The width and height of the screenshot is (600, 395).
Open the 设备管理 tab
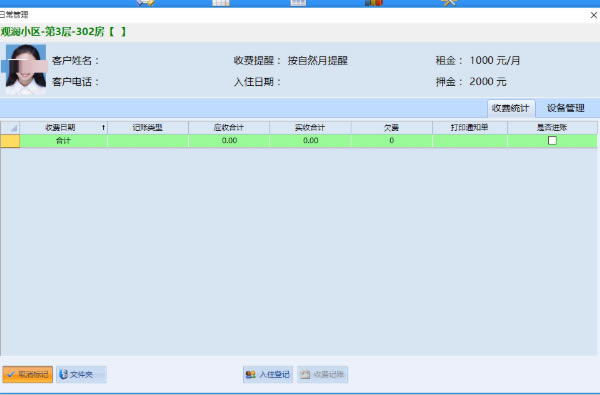[x=565, y=108]
